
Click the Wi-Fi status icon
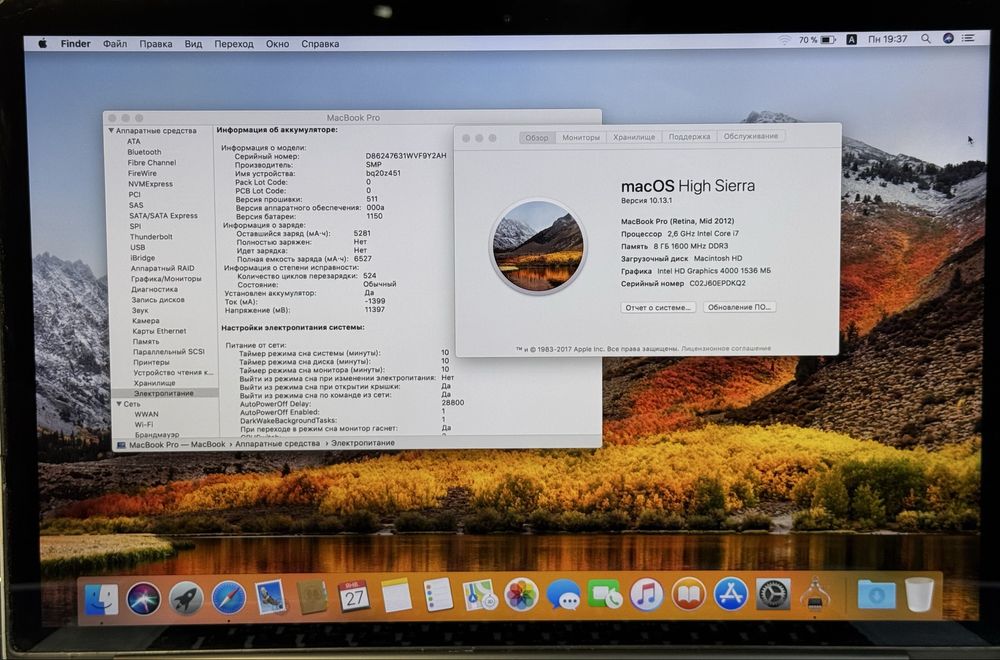click(784, 40)
